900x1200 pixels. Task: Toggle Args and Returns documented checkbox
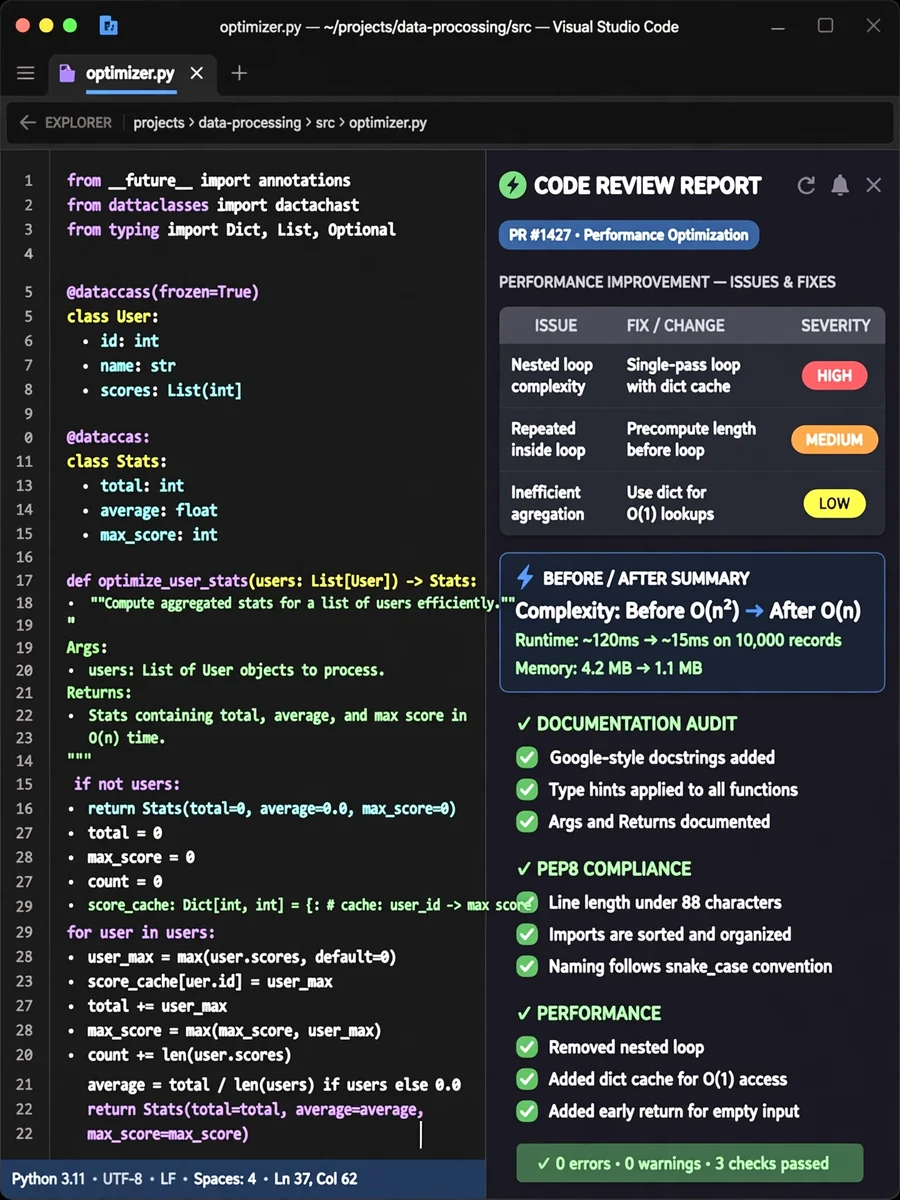(x=527, y=822)
